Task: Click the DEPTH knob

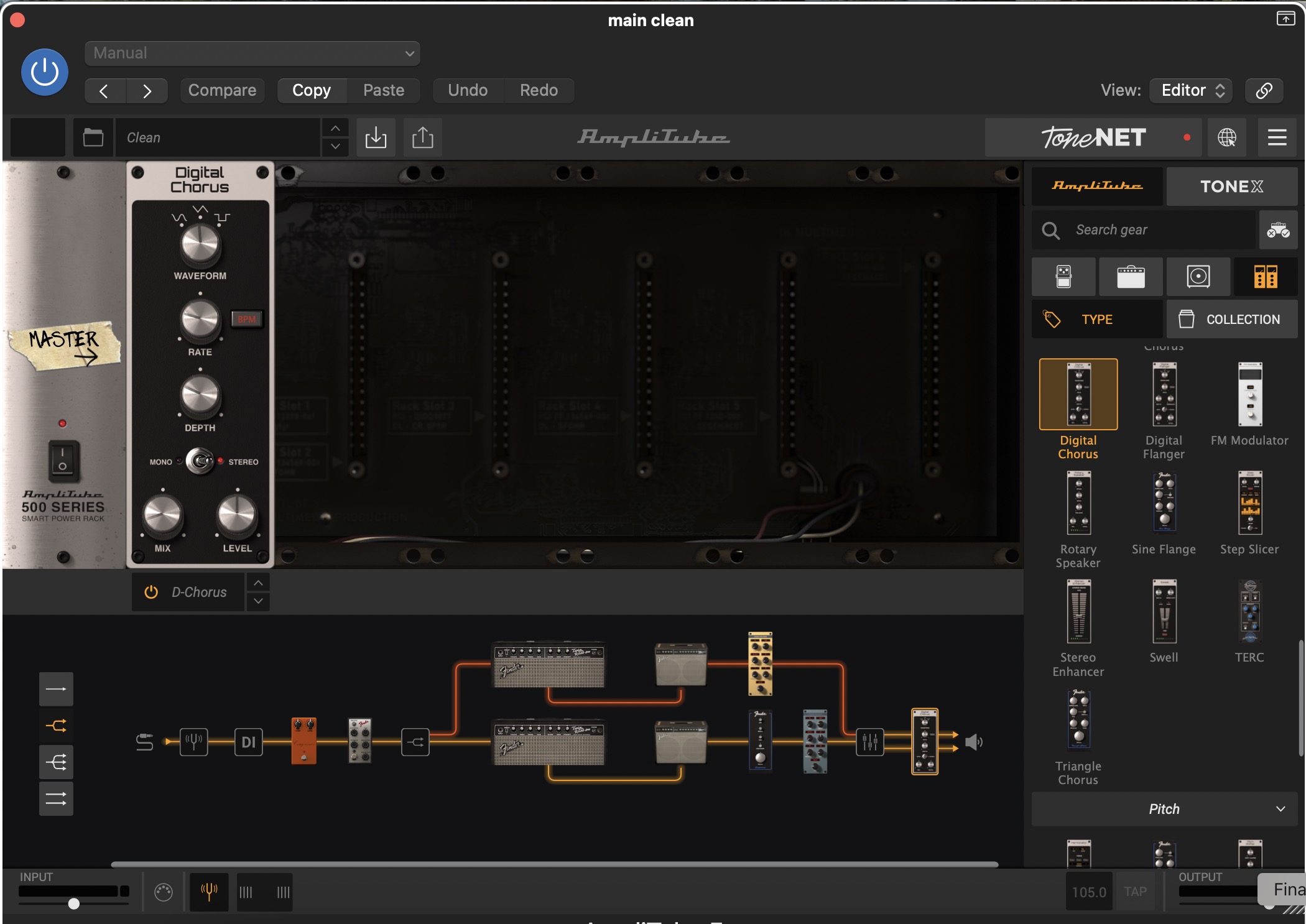Action: (x=200, y=396)
